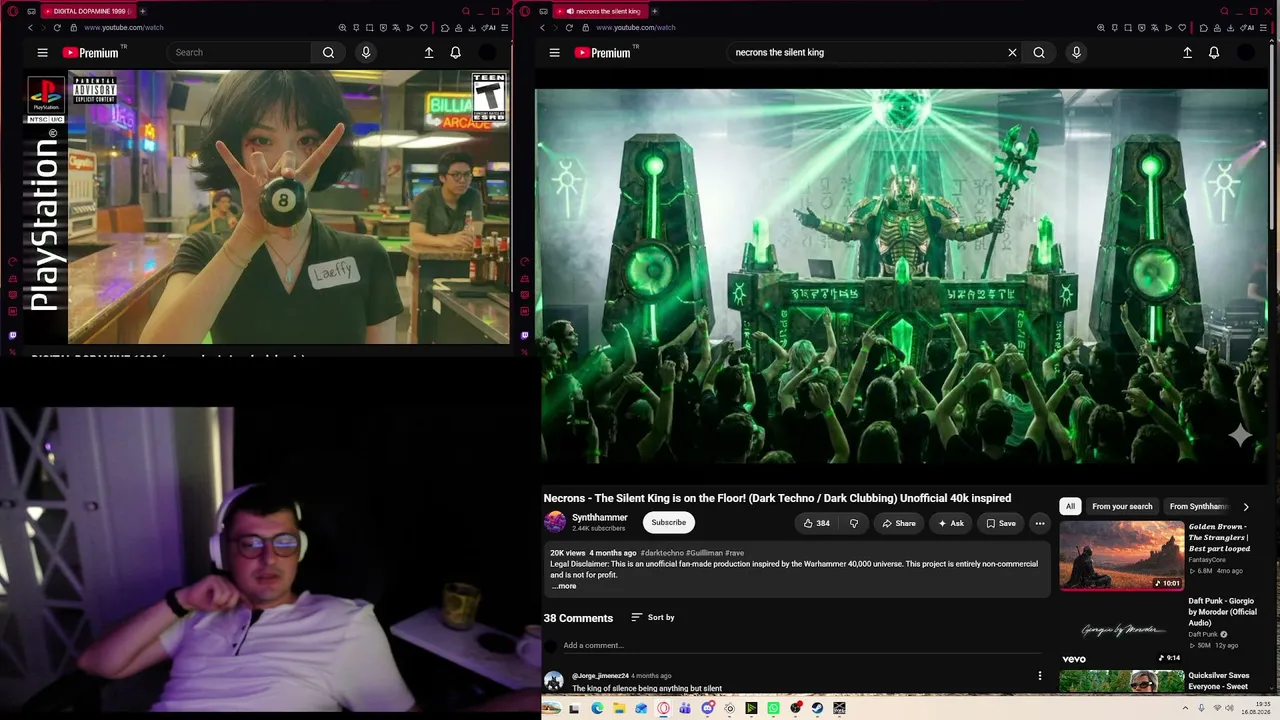Start voice search in right YouTube window
The height and width of the screenshot is (720, 1280).
tap(1076, 53)
